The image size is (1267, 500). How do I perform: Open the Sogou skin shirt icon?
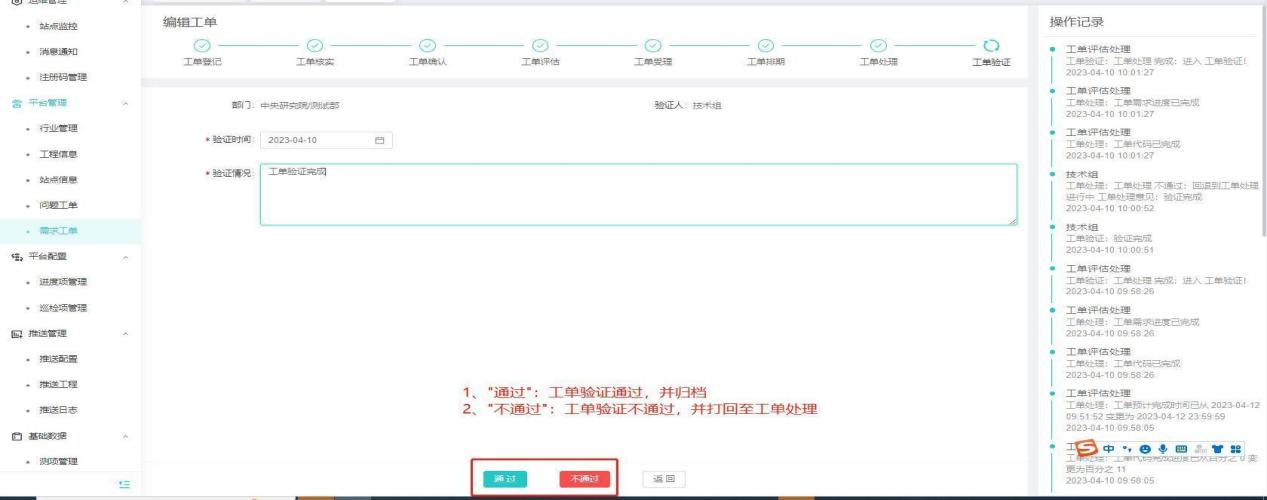(1217, 448)
